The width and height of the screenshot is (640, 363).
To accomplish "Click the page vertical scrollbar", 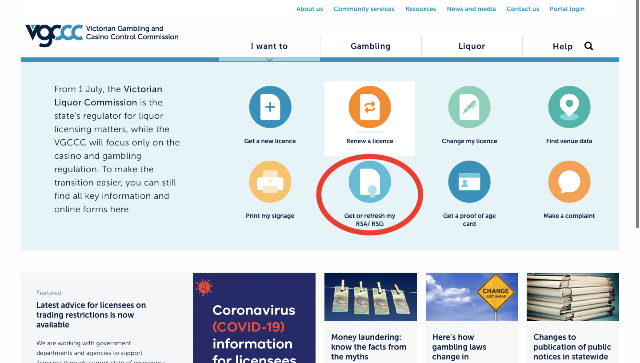I will point(637,114).
